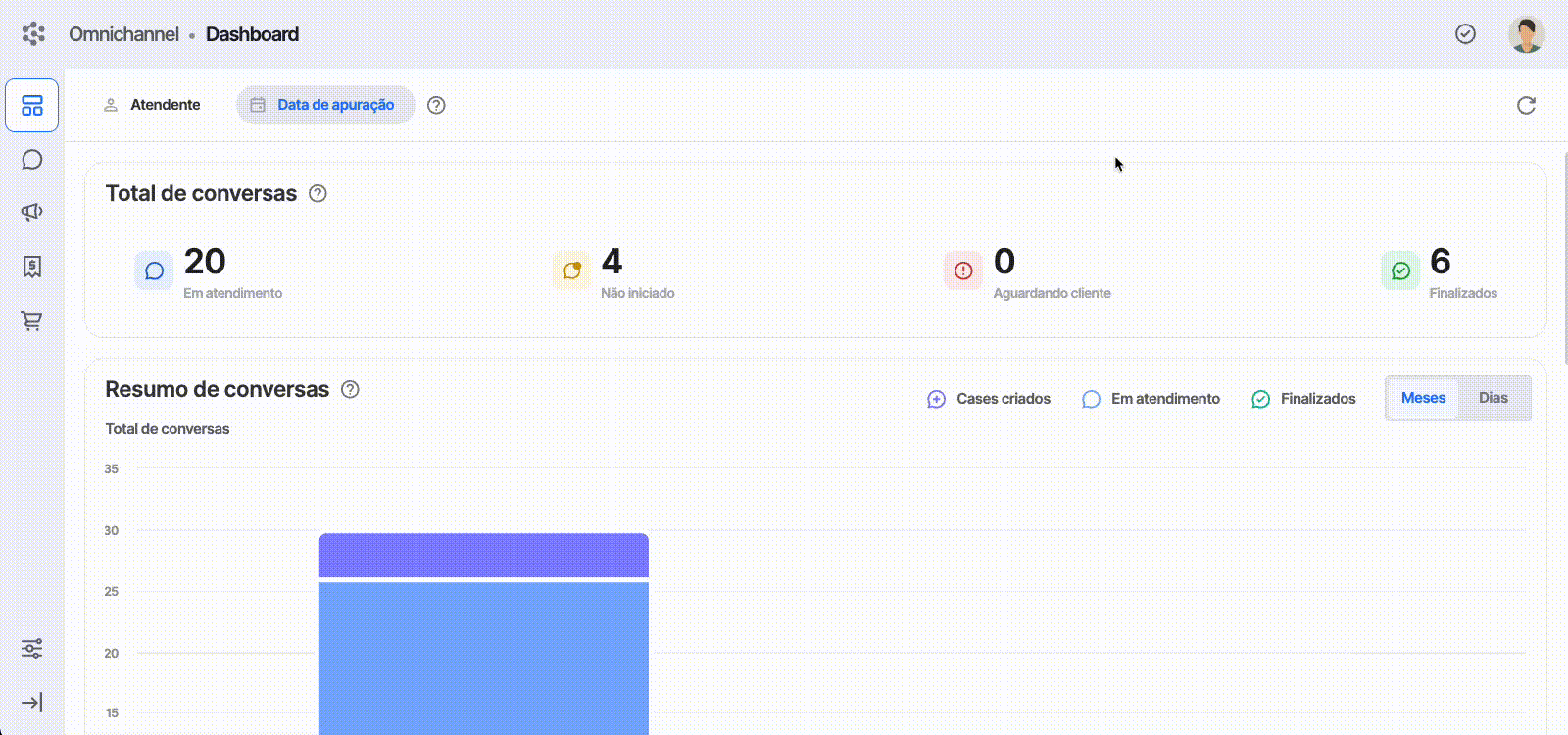Click the checkmark status icon in header

pyautogui.click(x=1465, y=34)
